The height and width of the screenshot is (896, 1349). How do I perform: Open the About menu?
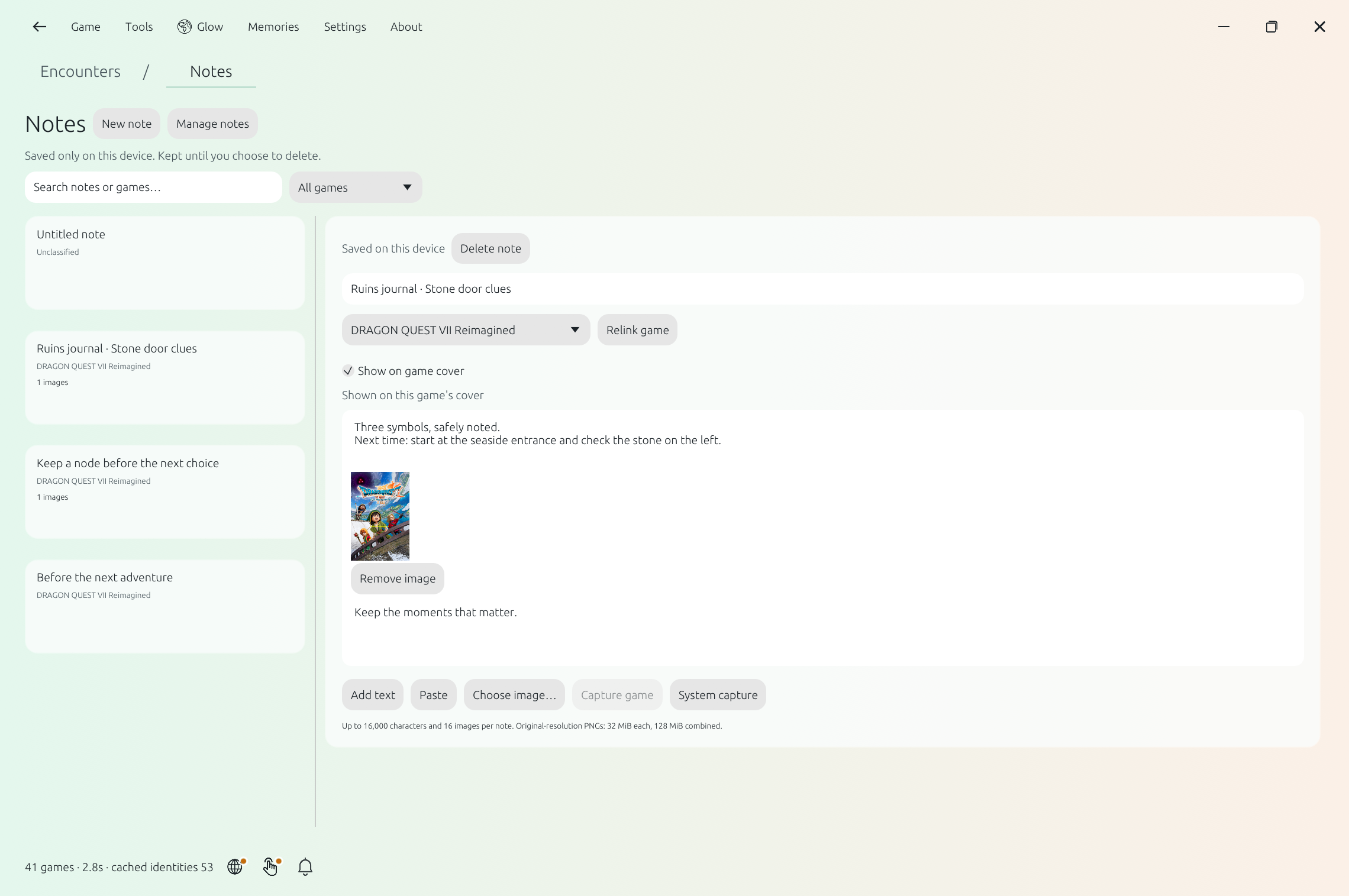(x=406, y=27)
